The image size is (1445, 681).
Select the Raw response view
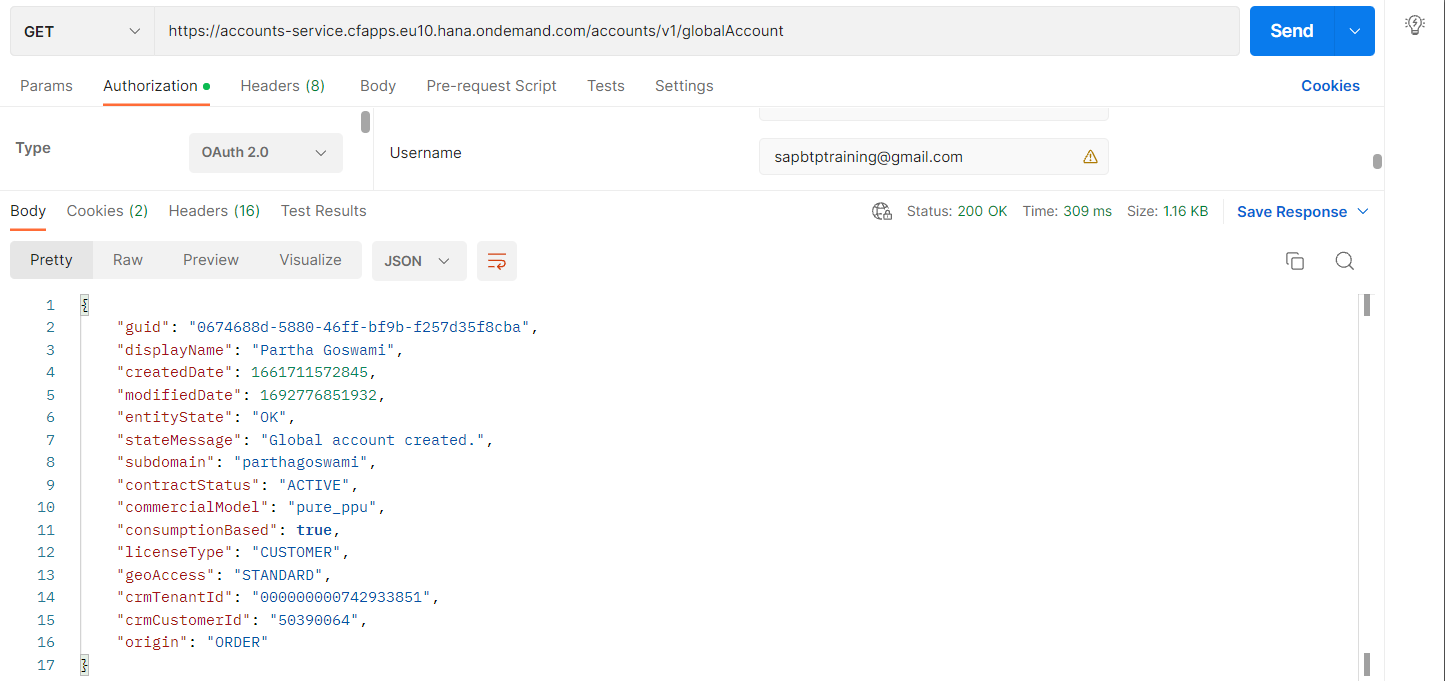pyautogui.click(x=128, y=260)
